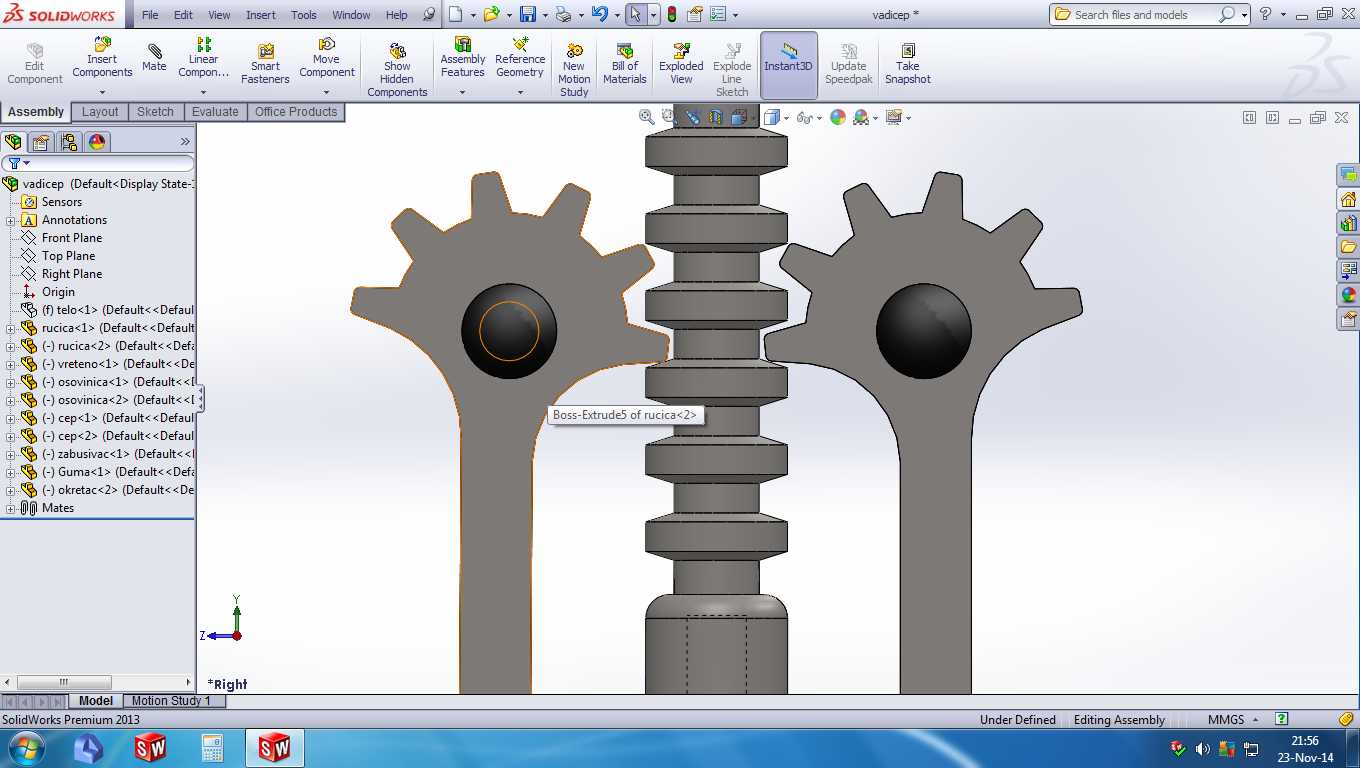The image size is (1360, 768).
Task: Open the Move Component dropdown arrow
Action: click(327, 93)
